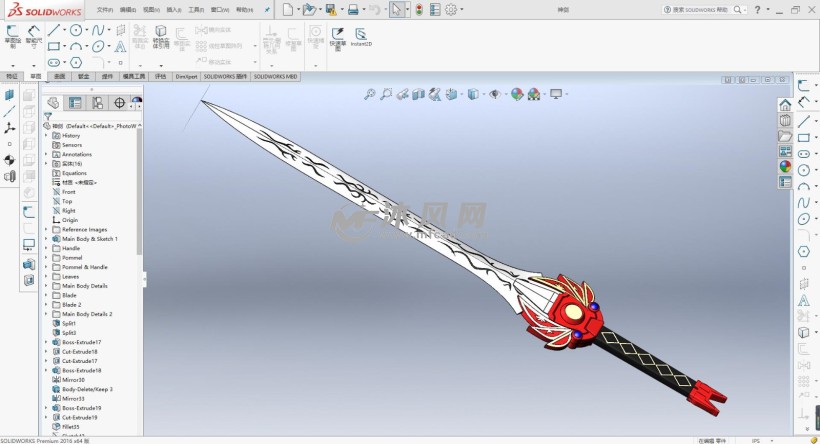Expand the History tree node
Viewport: 820px width, 444px height.
click(46, 135)
